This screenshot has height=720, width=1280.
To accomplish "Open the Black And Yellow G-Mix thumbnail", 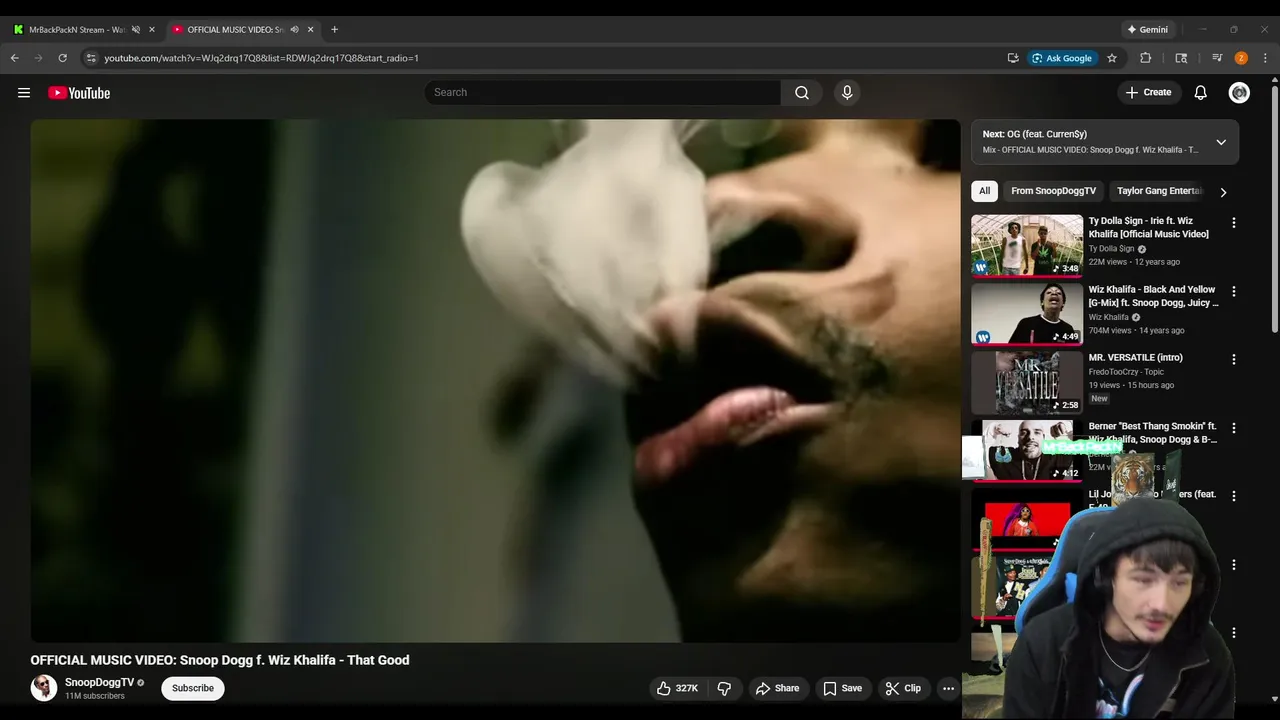I will tap(1027, 313).
